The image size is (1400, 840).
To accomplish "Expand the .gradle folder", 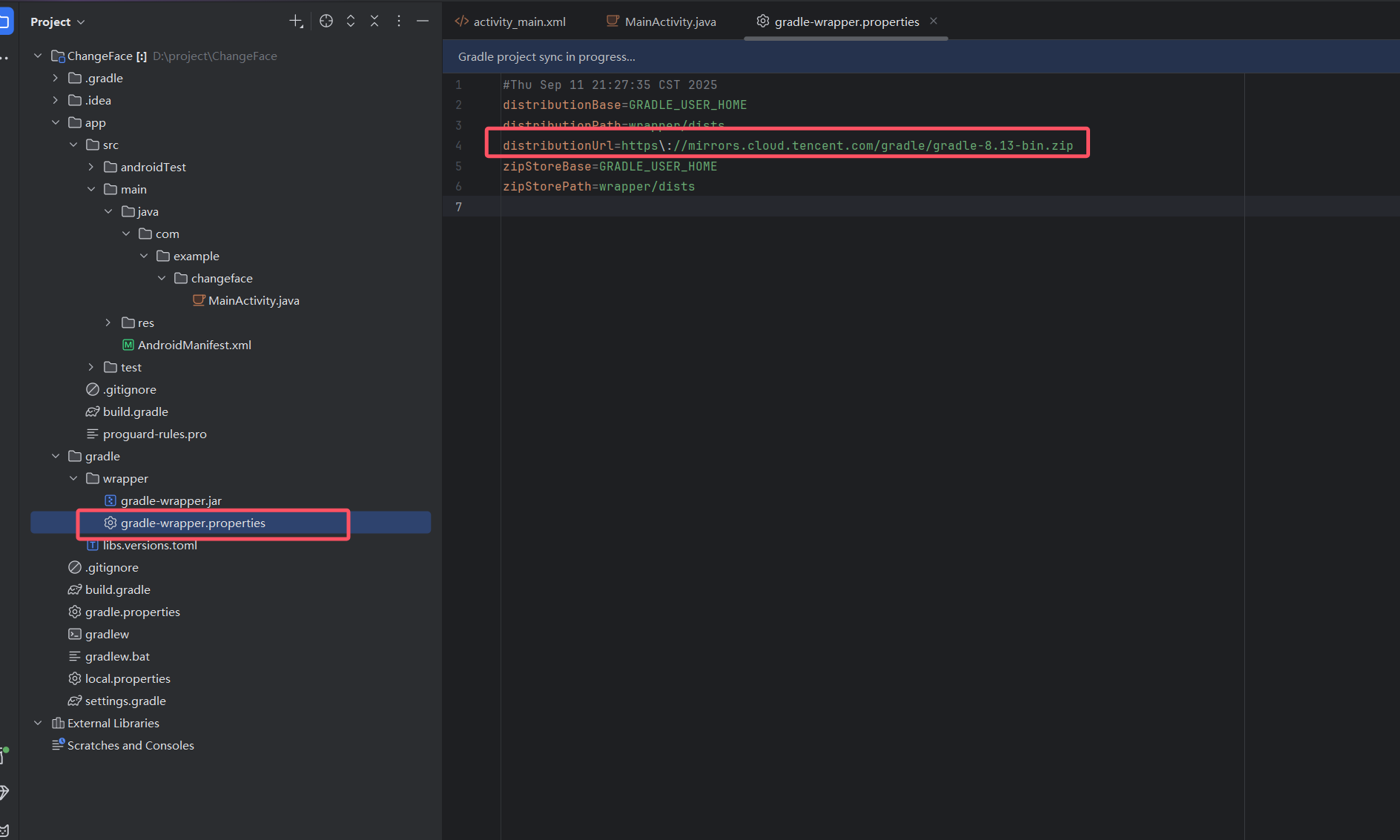I will coord(56,78).
